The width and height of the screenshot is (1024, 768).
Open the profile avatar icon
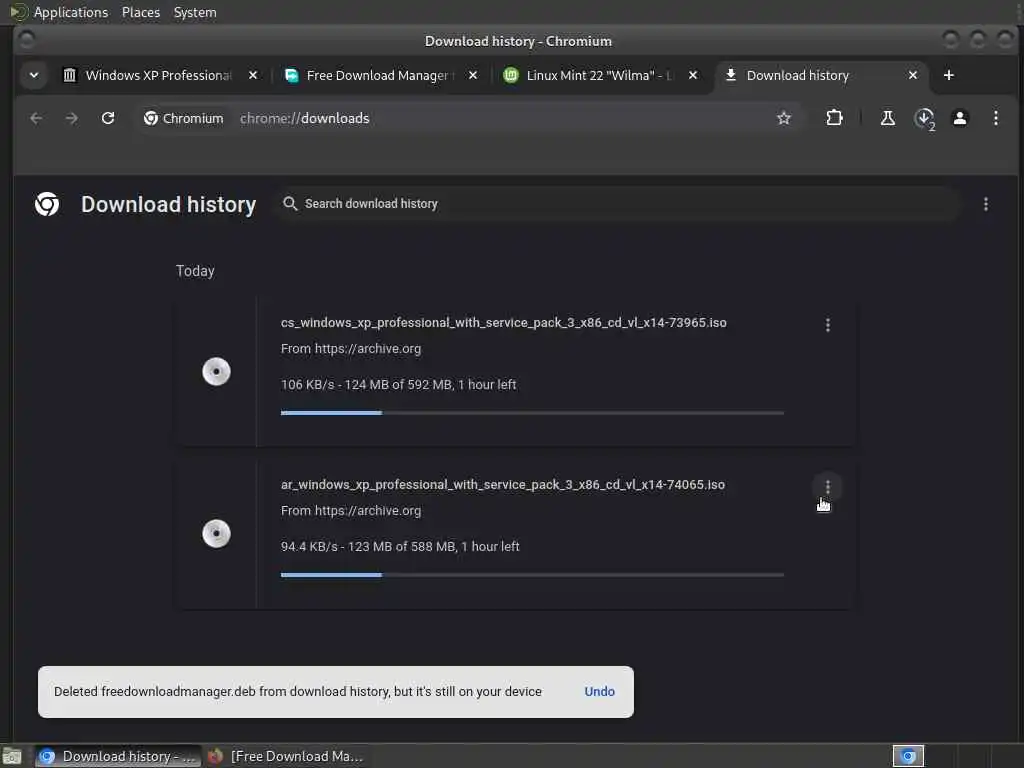tap(959, 118)
